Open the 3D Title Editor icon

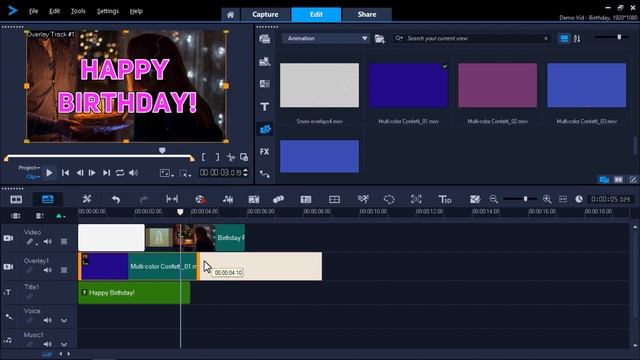(444, 199)
